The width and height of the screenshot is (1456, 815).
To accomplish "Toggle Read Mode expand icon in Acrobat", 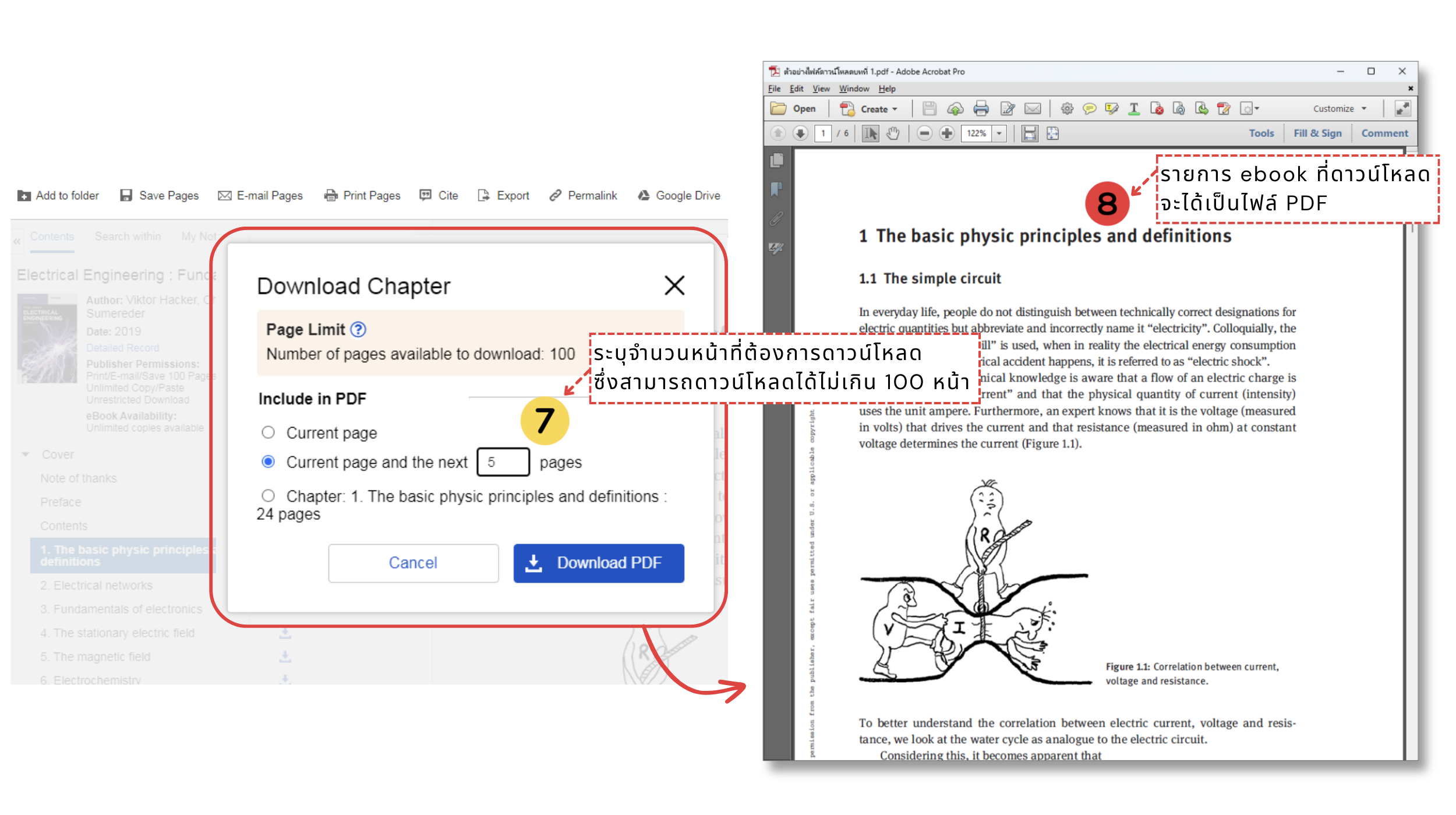I will [x=1402, y=109].
